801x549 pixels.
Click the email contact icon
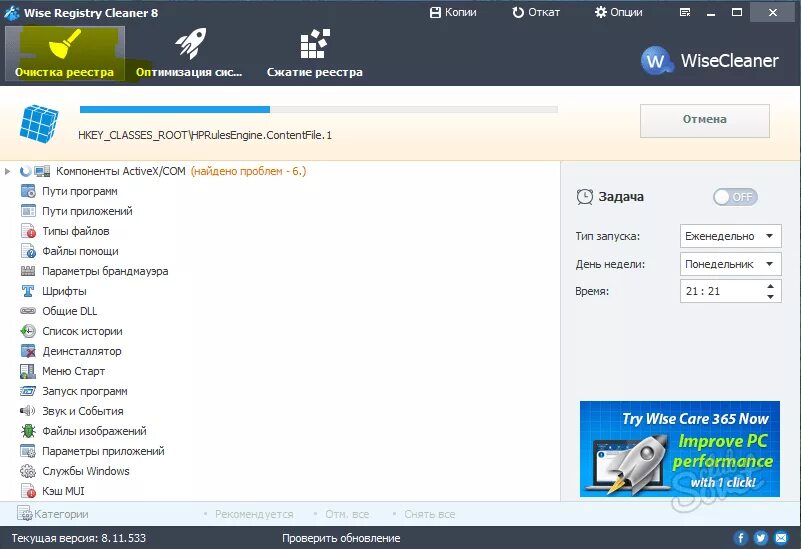[x=781, y=538]
